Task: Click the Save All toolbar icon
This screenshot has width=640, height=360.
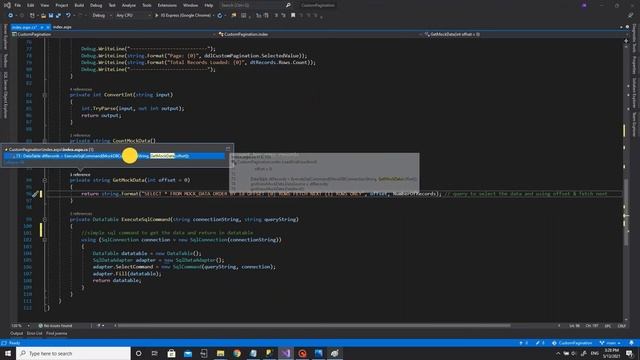Action: pos(58,16)
